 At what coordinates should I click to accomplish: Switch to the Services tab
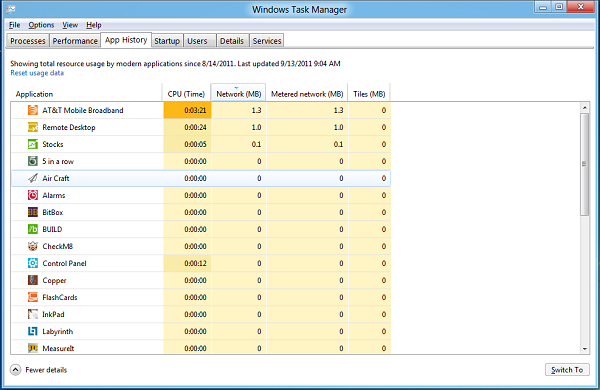click(267, 41)
